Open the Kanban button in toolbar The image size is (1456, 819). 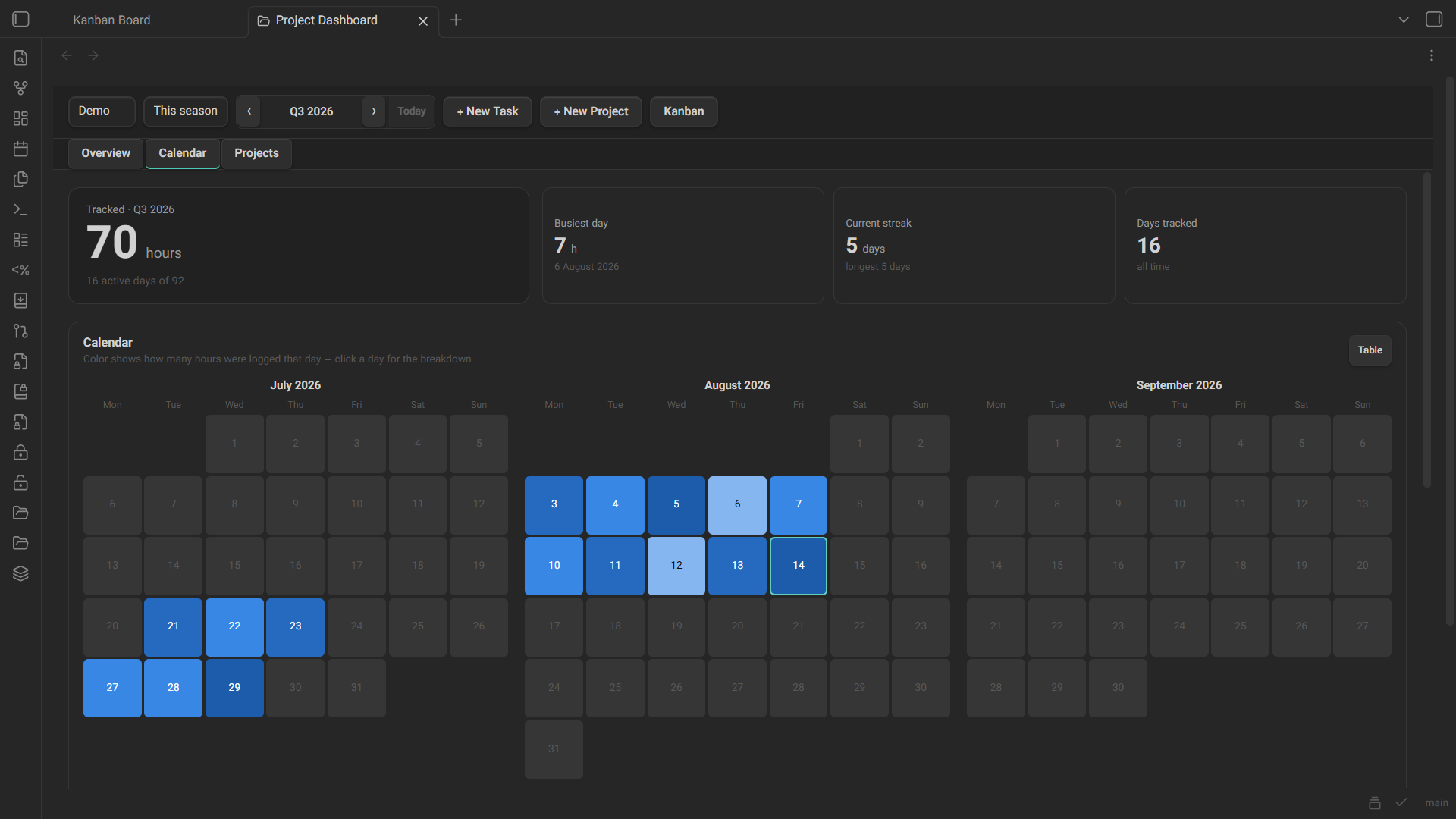684,111
